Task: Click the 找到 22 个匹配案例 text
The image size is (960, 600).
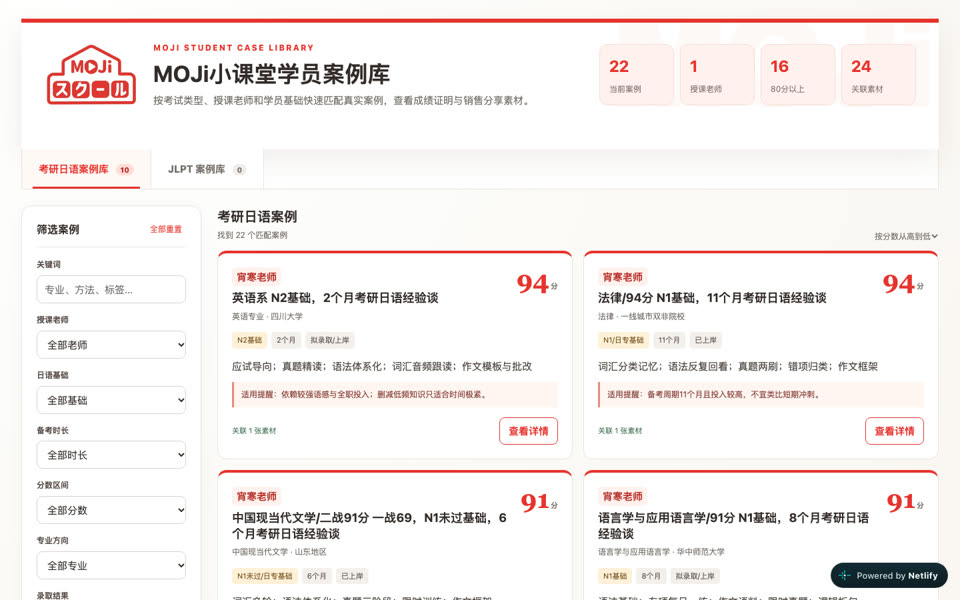Action: pos(252,235)
